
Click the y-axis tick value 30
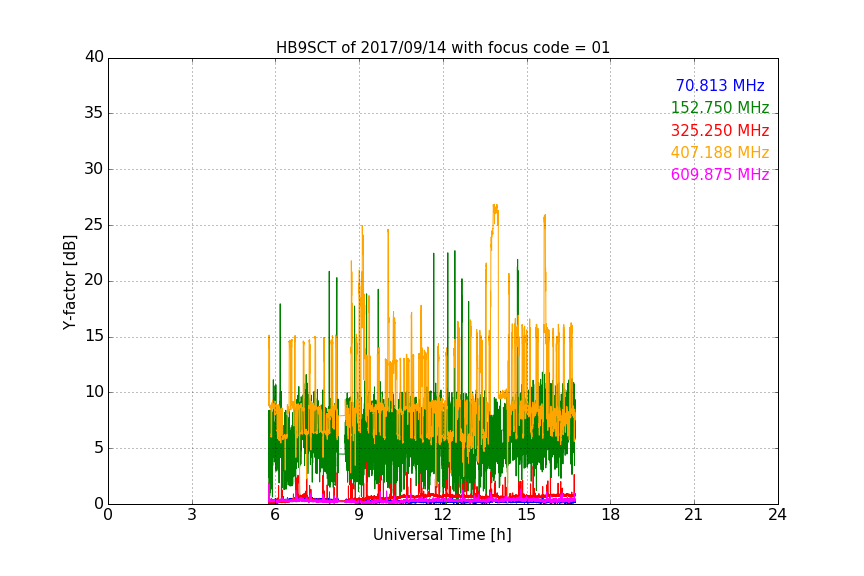click(x=94, y=169)
